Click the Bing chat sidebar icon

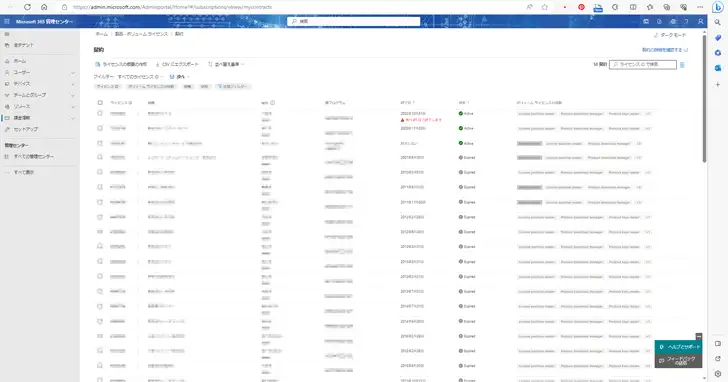(718, 7)
